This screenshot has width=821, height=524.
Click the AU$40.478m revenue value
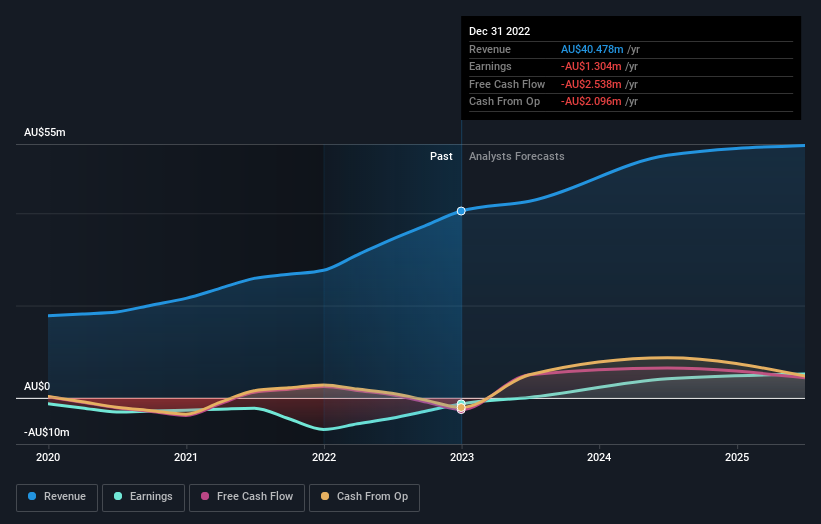(x=592, y=49)
